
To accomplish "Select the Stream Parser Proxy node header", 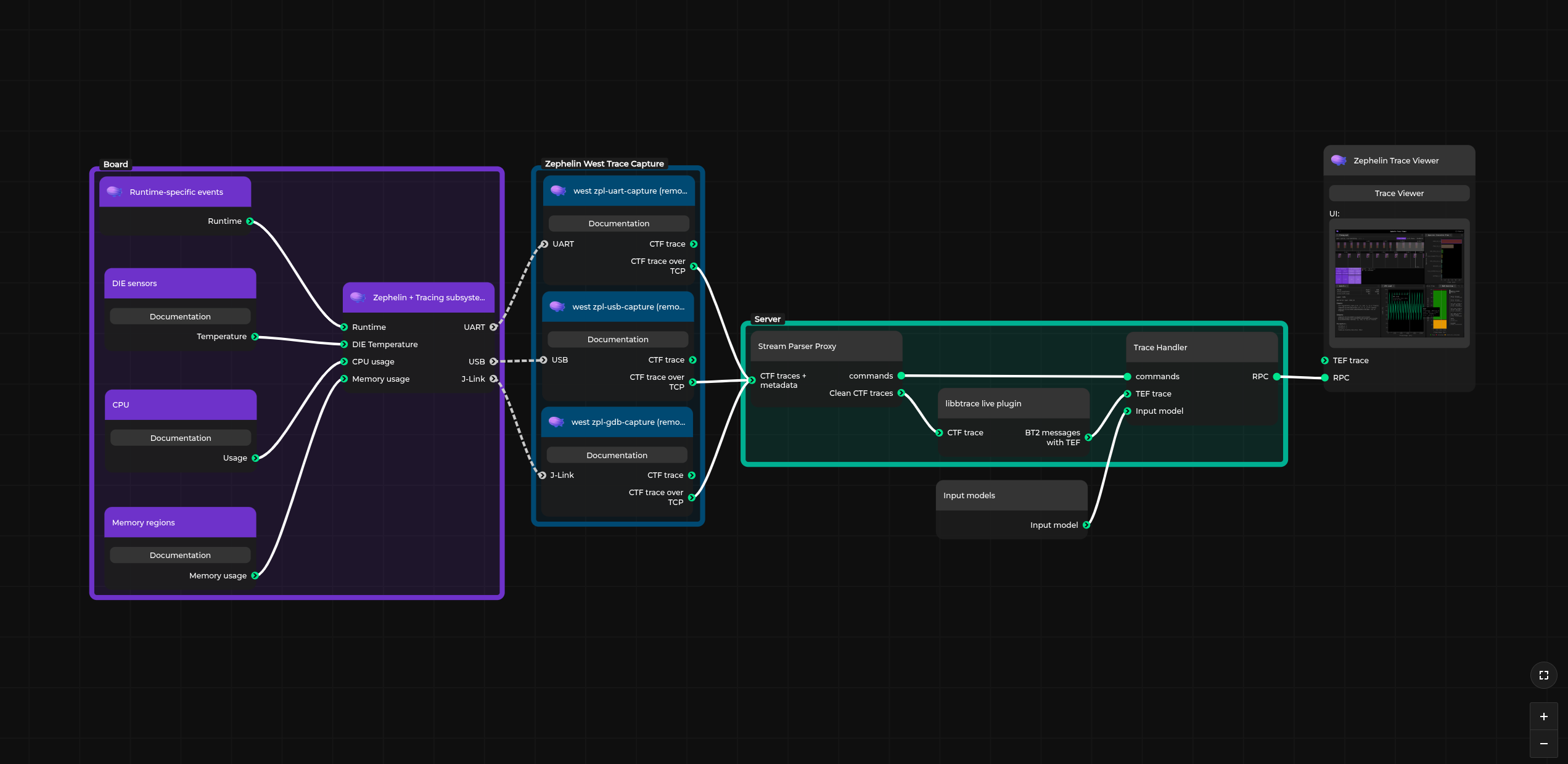I will tap(826, 346).
